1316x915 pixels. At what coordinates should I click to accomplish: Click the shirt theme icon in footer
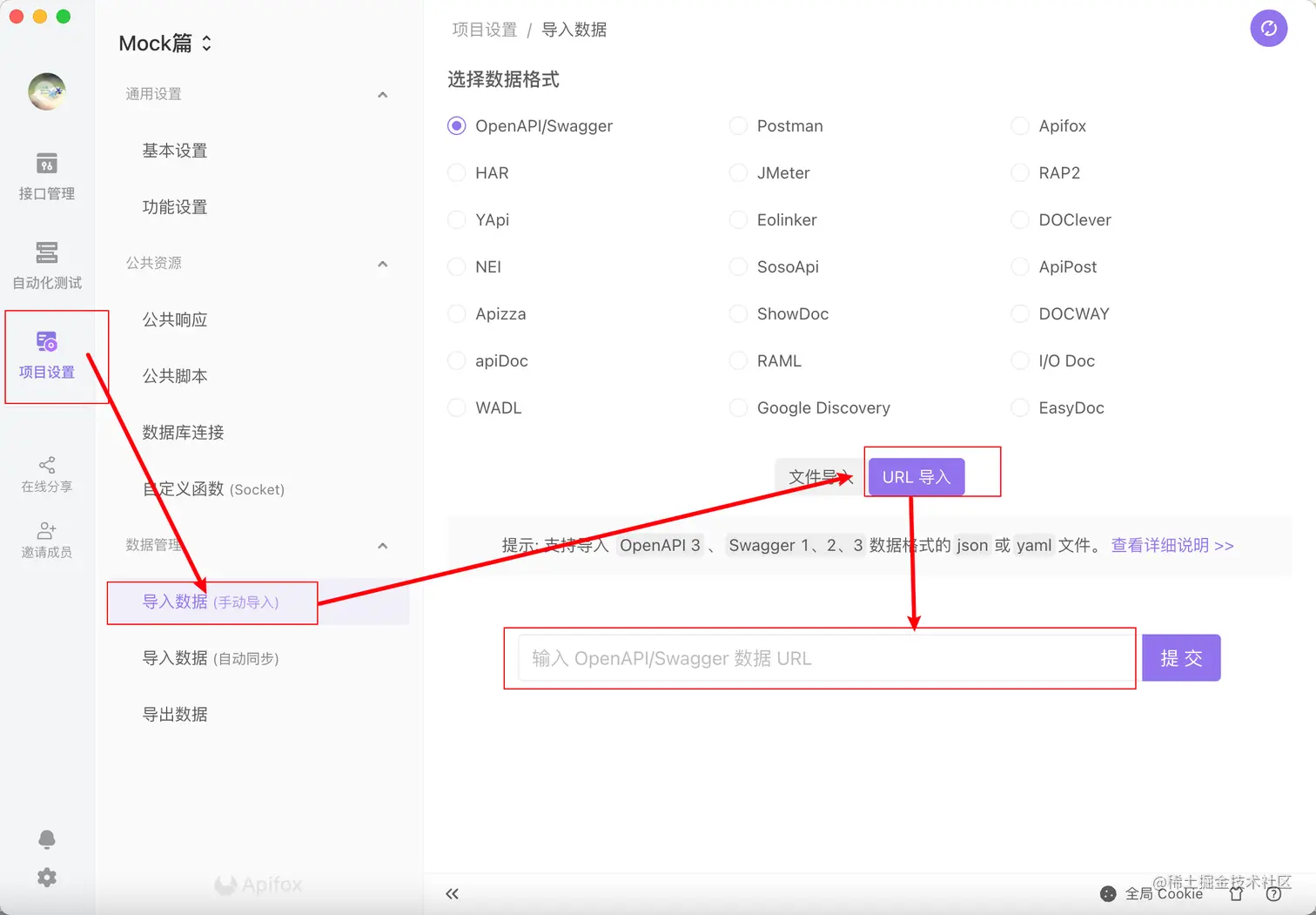pos(1236,894)
